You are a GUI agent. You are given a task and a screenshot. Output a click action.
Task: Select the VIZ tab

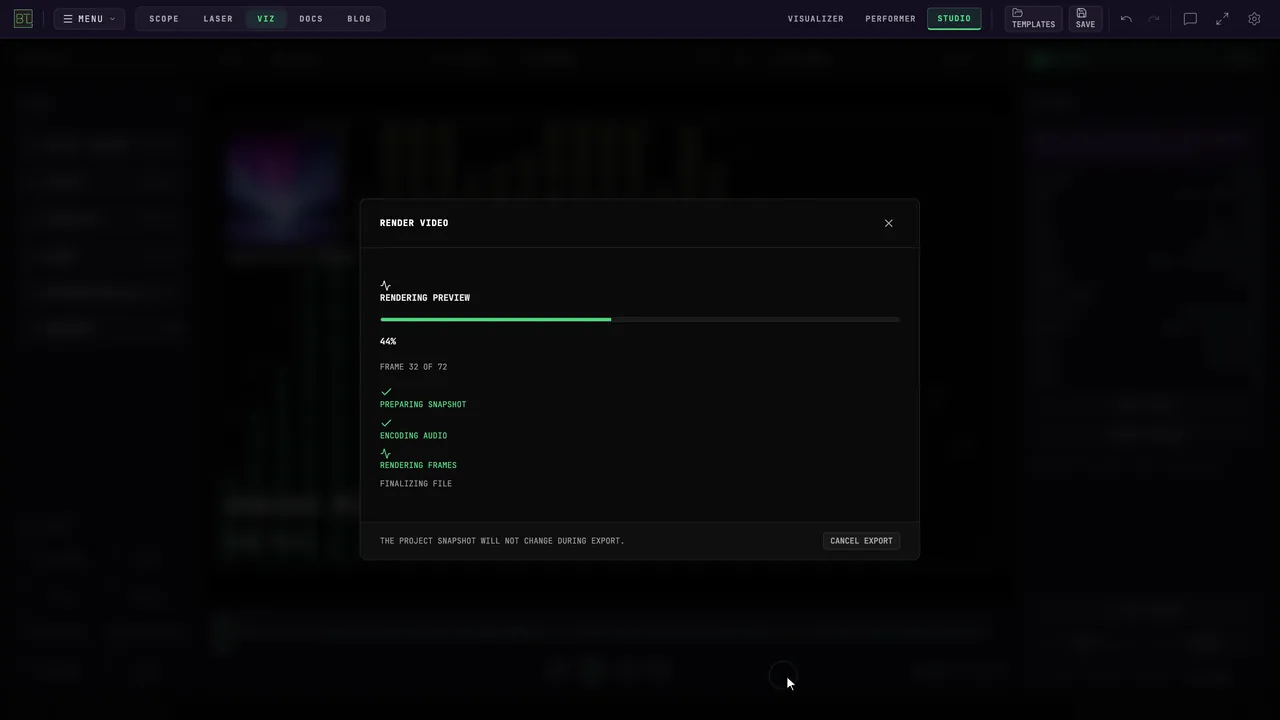[266, 19]
